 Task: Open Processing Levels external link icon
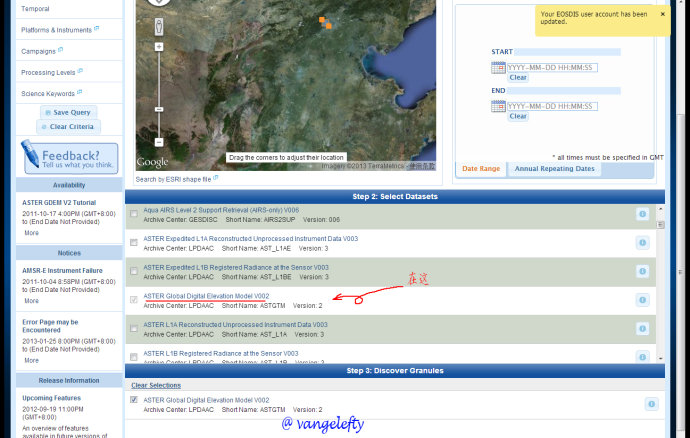(80, 70)
